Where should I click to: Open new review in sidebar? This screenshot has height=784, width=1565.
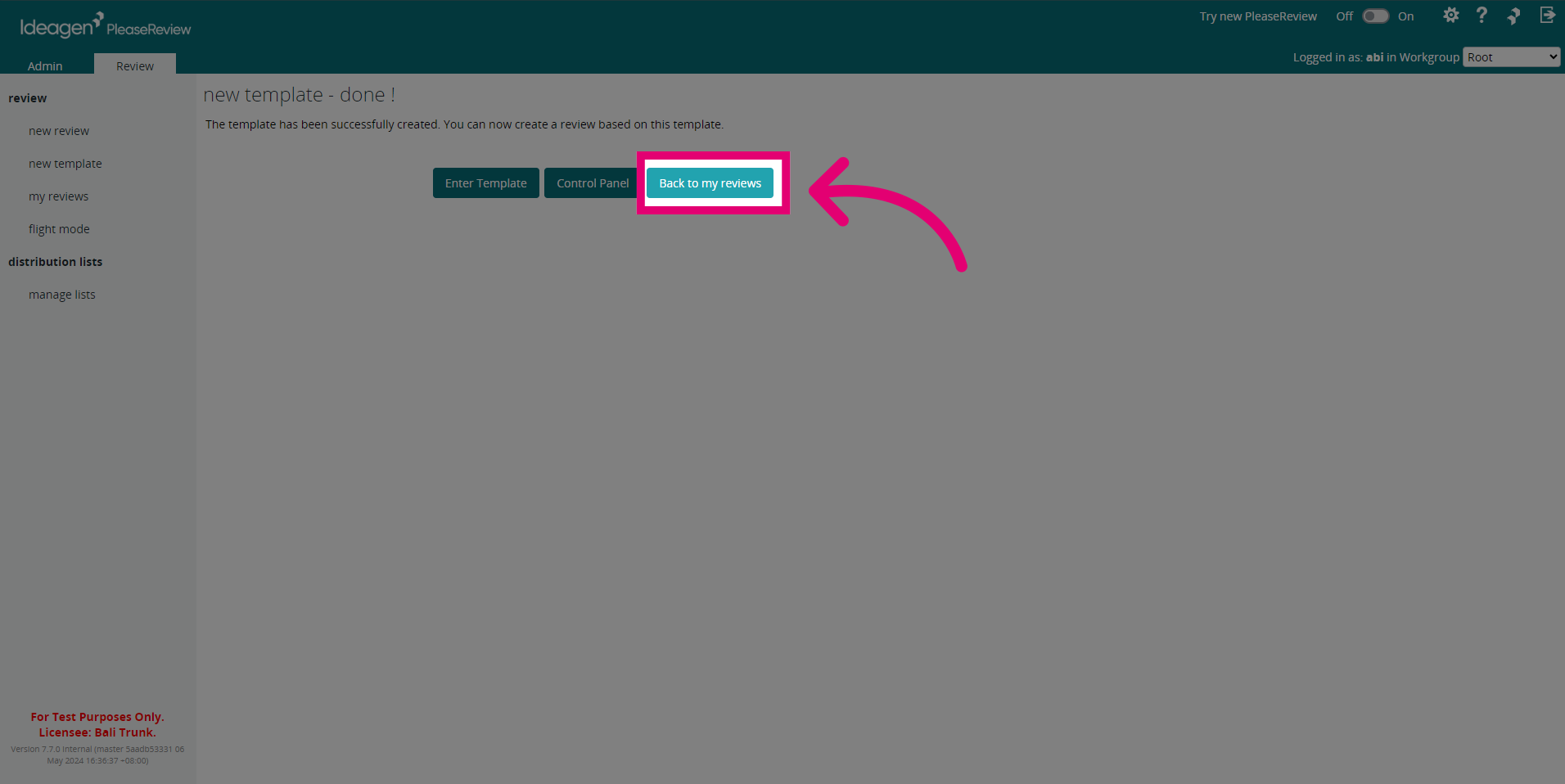(59, 131)
